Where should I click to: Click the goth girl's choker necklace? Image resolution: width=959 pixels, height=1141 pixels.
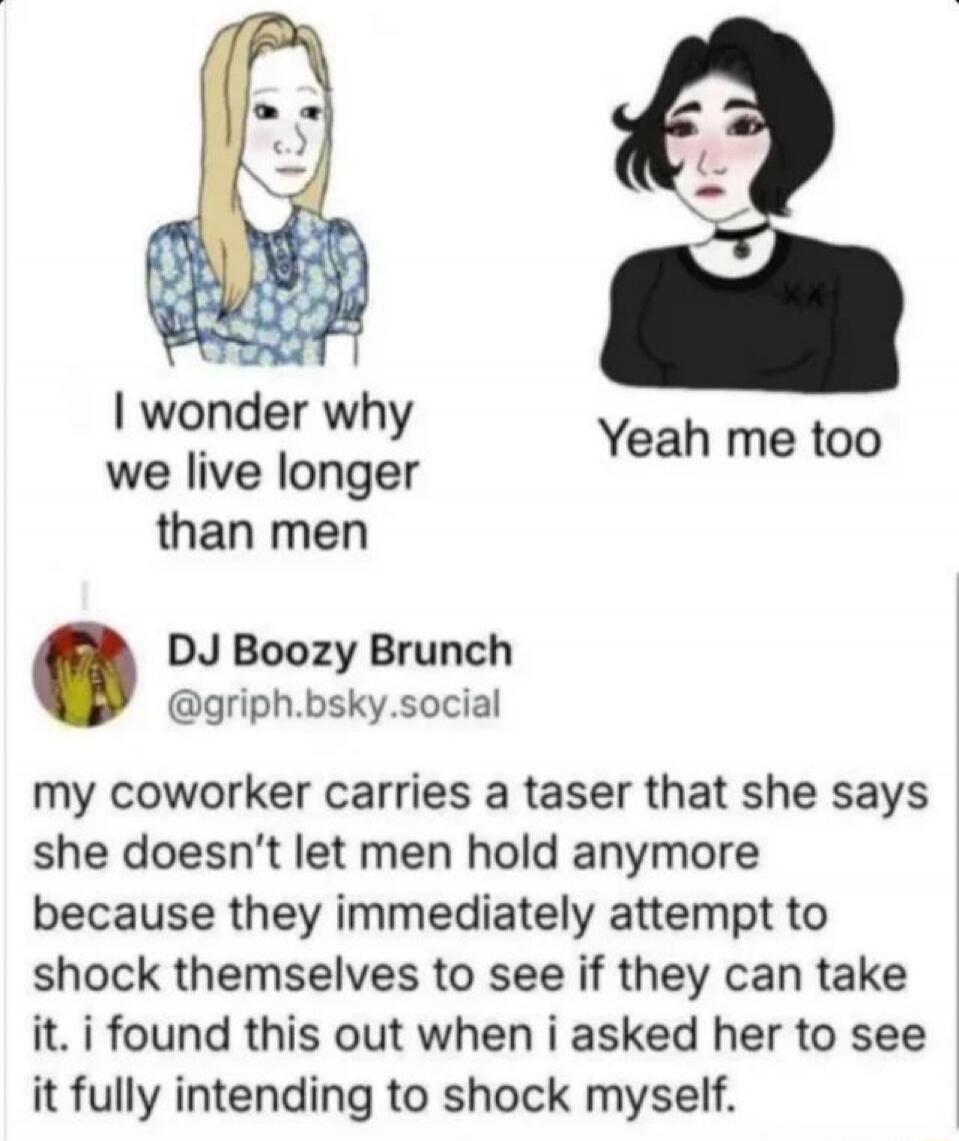pyautogui.click(x=740, y=239)
